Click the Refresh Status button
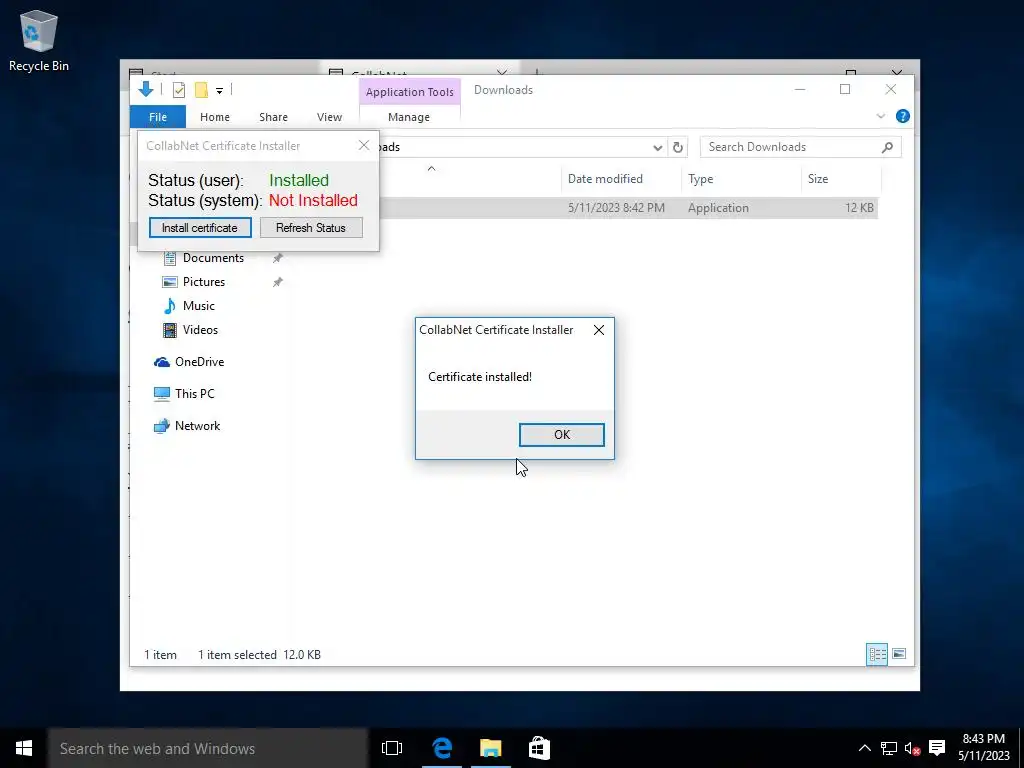This screenshot has height=768, width=1024. (311, 228)
